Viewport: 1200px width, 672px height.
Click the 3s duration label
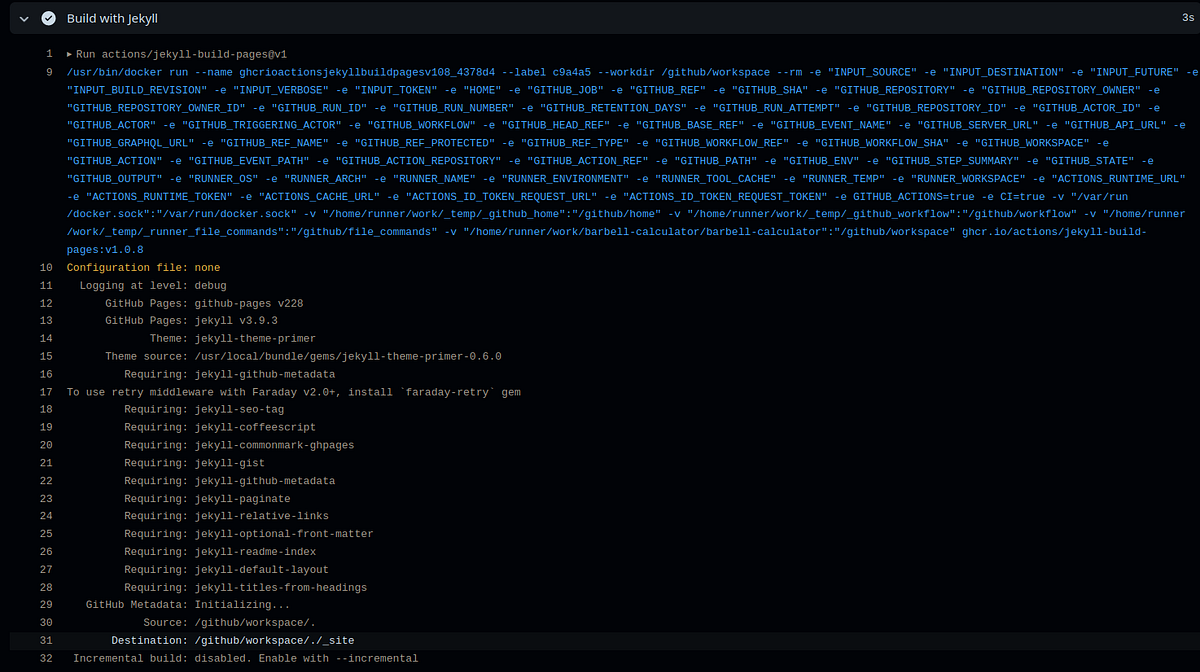pyautogui.click(x=1186, y=17)
